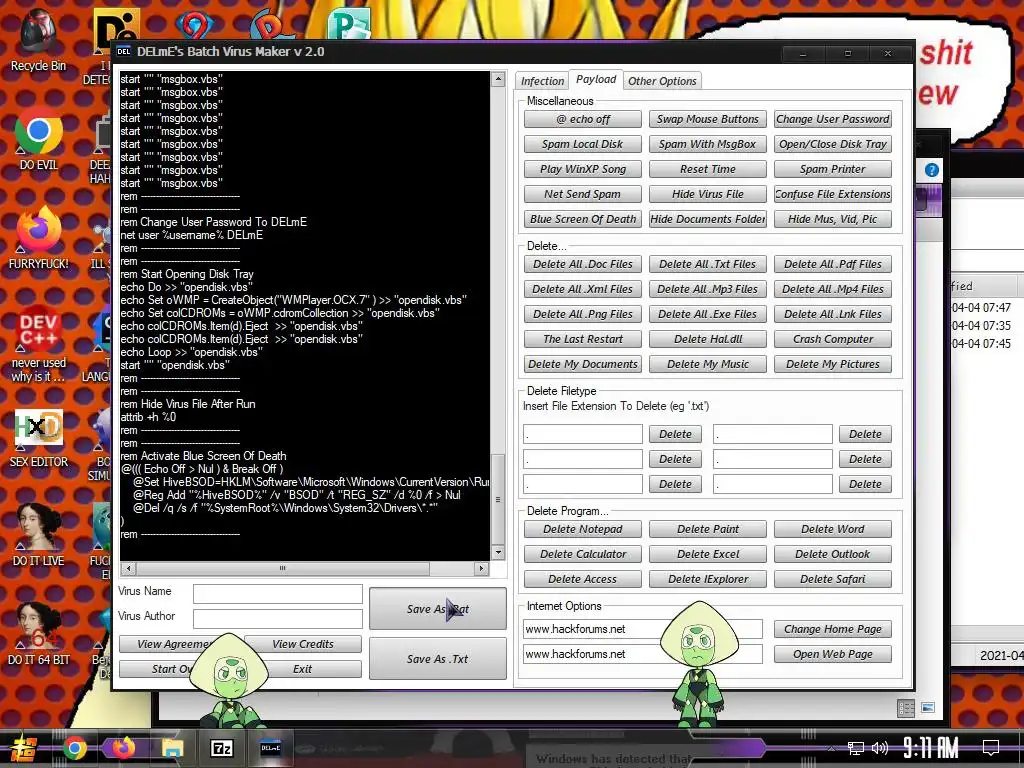Select the 04-04 07:47 row in the background window
The width and height of the screenshot is (1024, 768).
(x=982, y=308)
